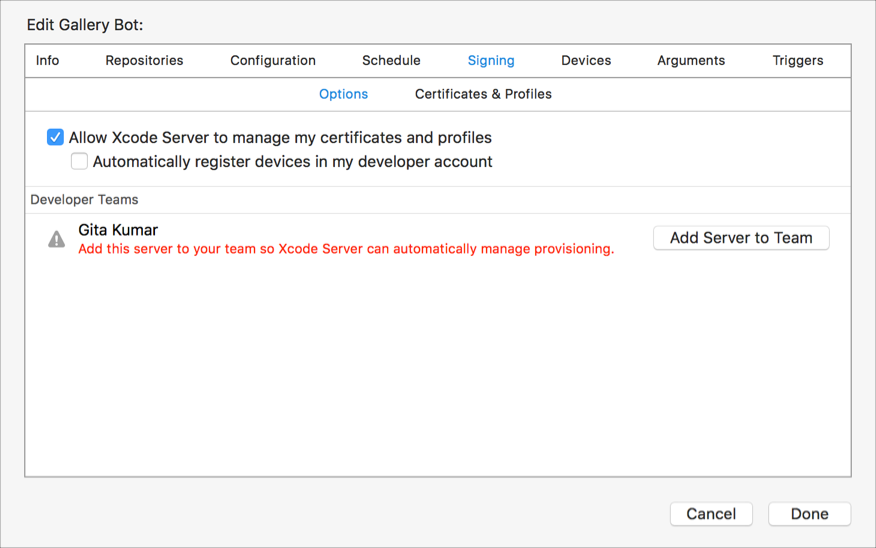
Task: Select the Options sub-tab
Action: [x=343, y=94]
